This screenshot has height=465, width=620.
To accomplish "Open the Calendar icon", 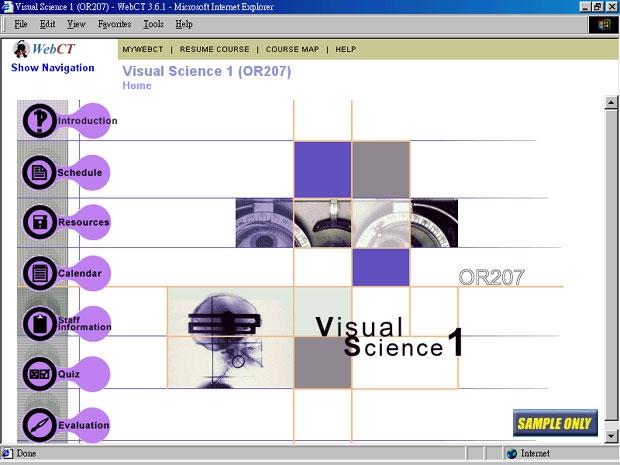I will pyautogui.click(x=40, y=272).
